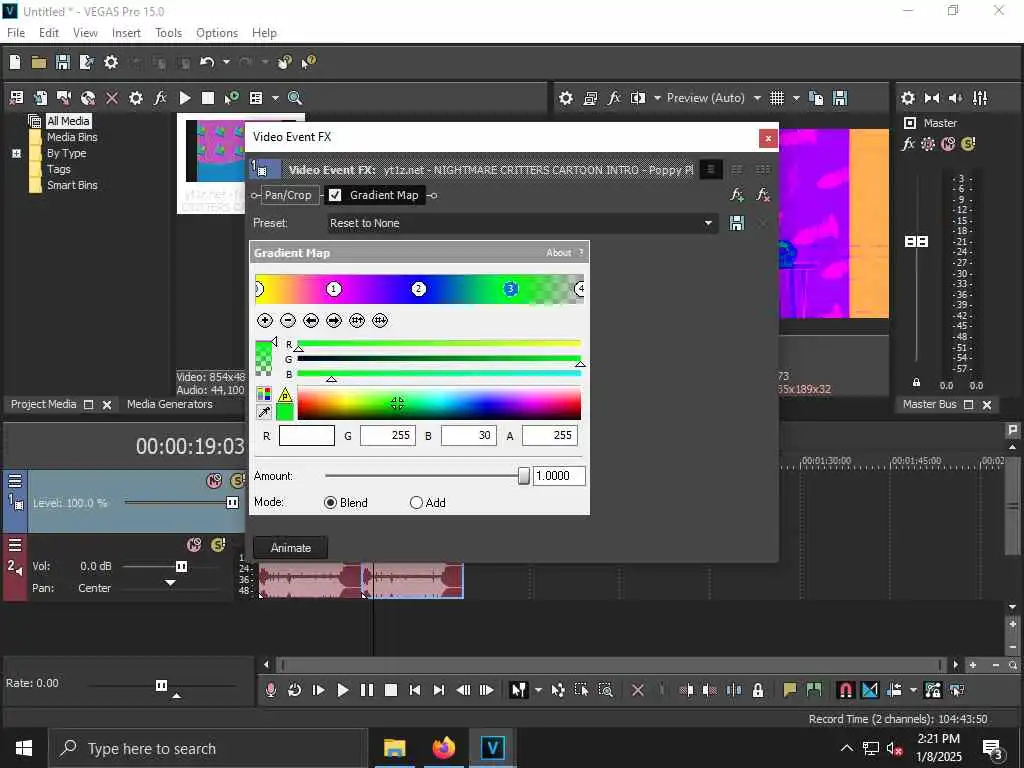Open Master Bus mixer settings gear
The height and width of the screenshot is (768, 1024).
[x=907, y=98]
